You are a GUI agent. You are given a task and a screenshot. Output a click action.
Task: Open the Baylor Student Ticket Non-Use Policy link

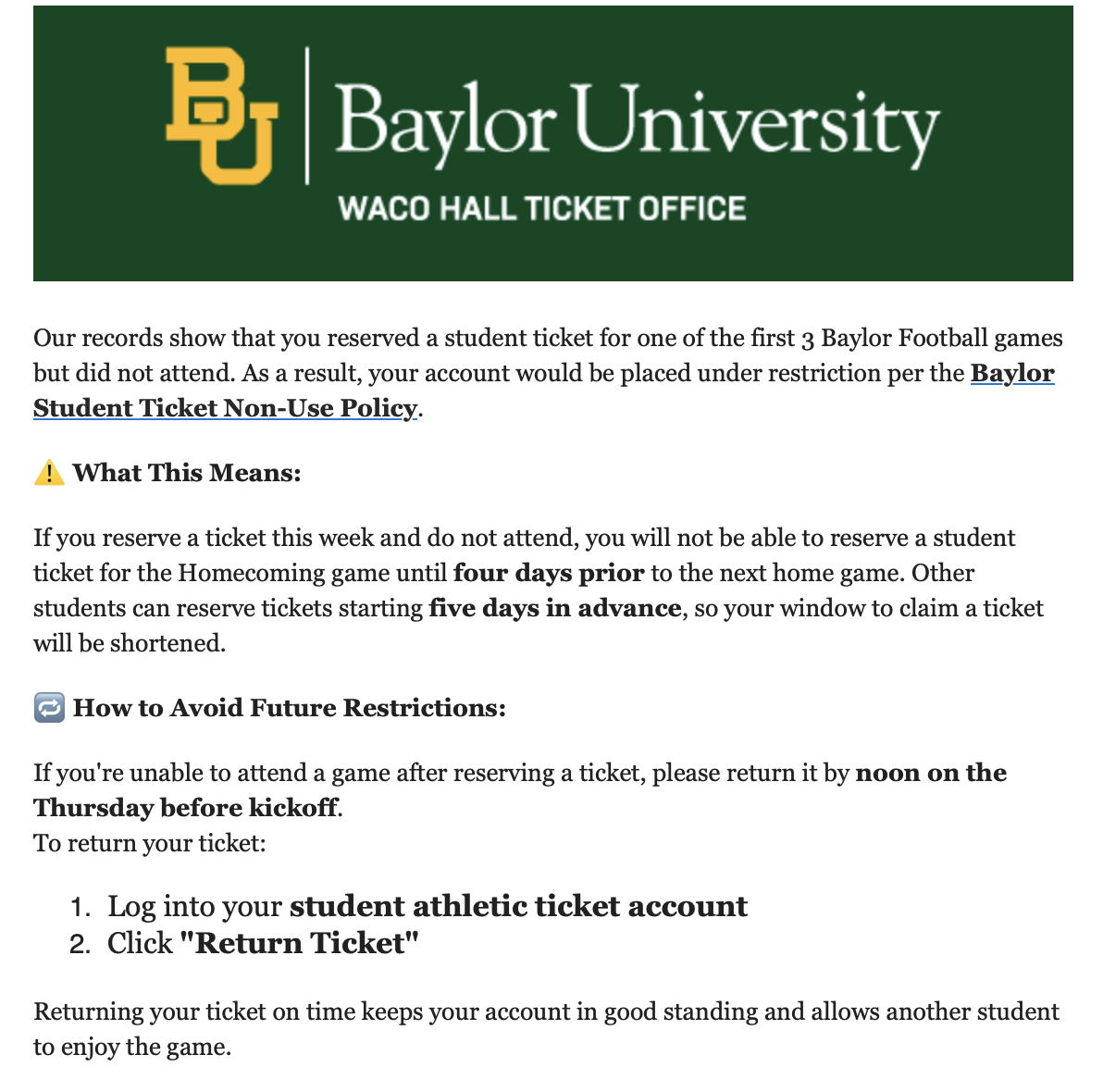225,408
